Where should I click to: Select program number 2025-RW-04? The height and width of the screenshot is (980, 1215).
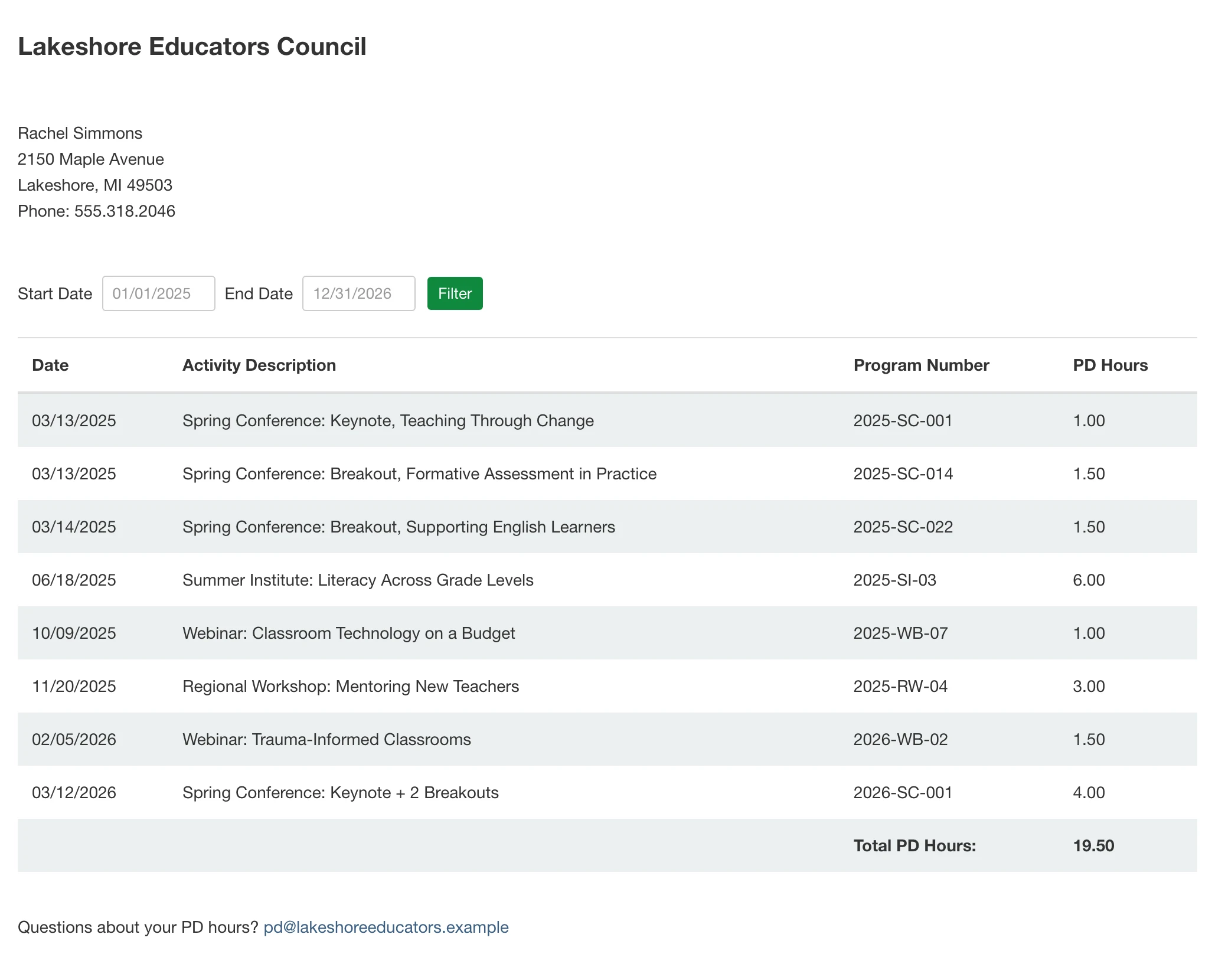pos(901,686)
